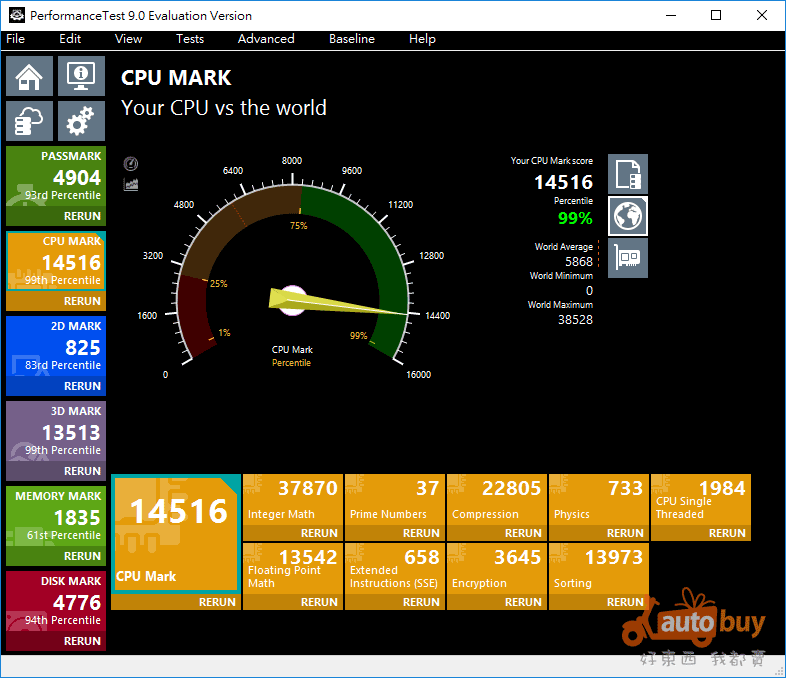The width and height of the screenshot is (786, 678).
Task: Rerun the large CPU Mark bottom tile
Action: pos(176,602)
